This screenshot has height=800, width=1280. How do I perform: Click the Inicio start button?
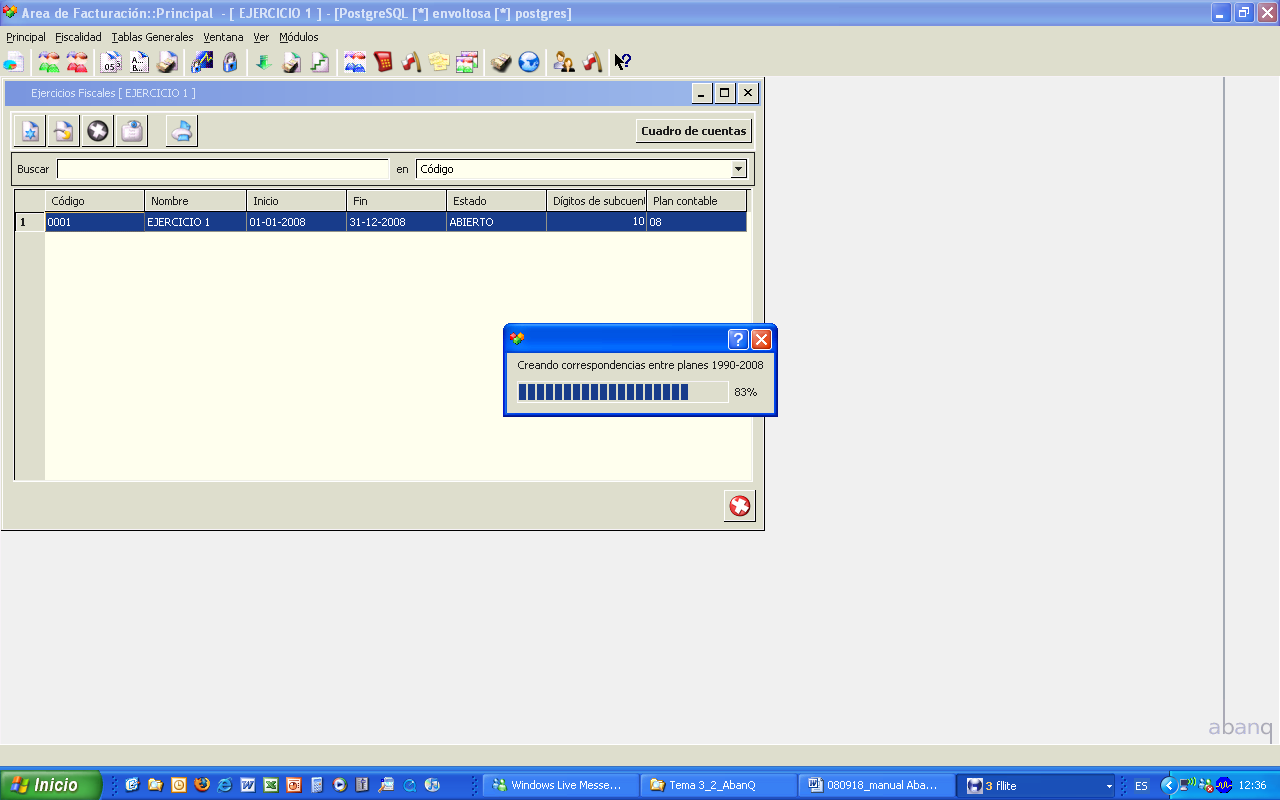(50, 785)
